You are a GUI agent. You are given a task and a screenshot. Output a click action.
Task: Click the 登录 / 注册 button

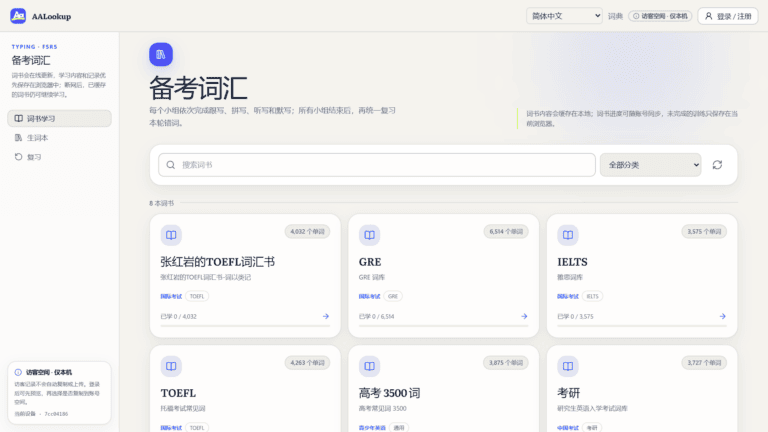point(728,16)
